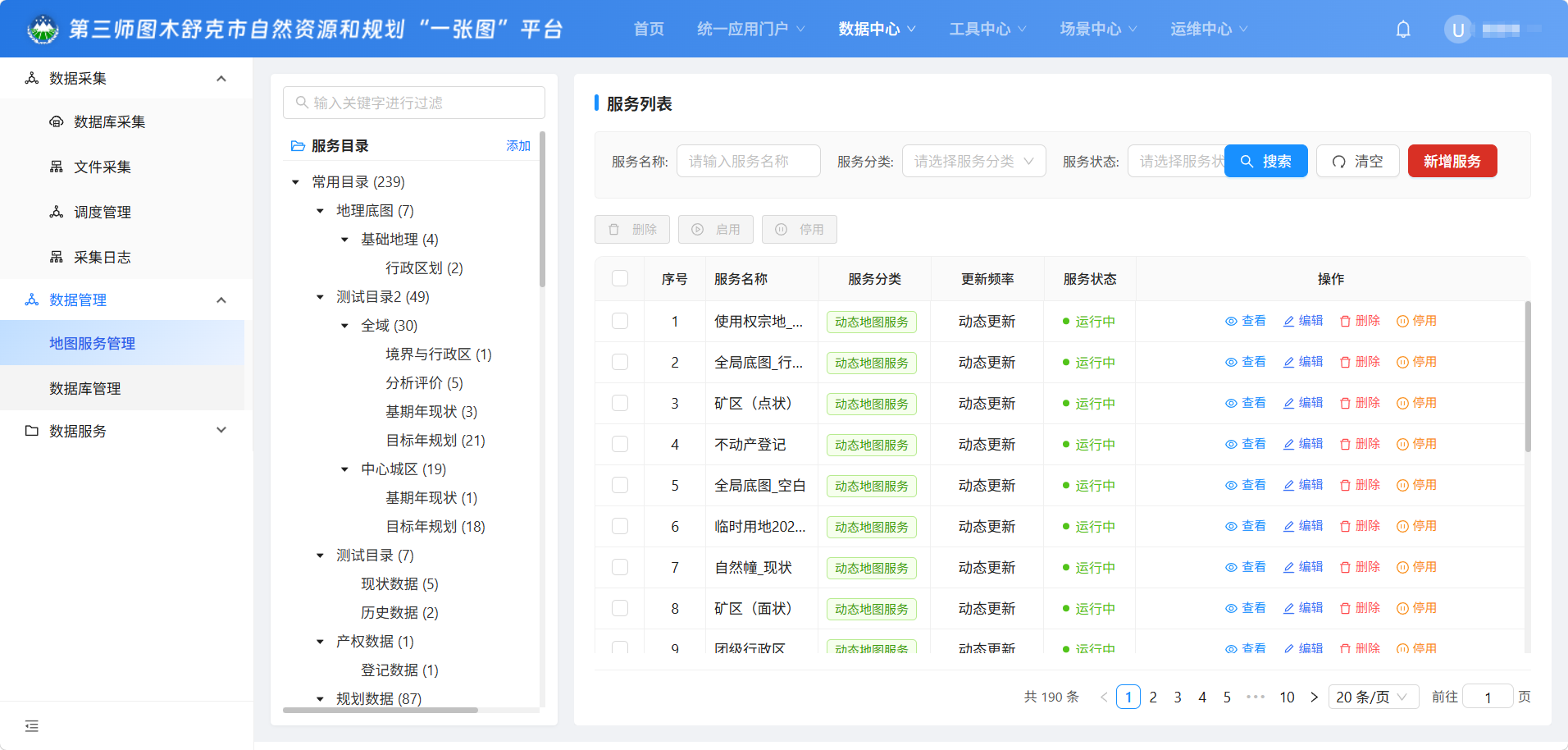The width and height of the screenshot is (1568, 750).
Task: Toggle the select-all checkbox in table header
Action: (620, 278)
